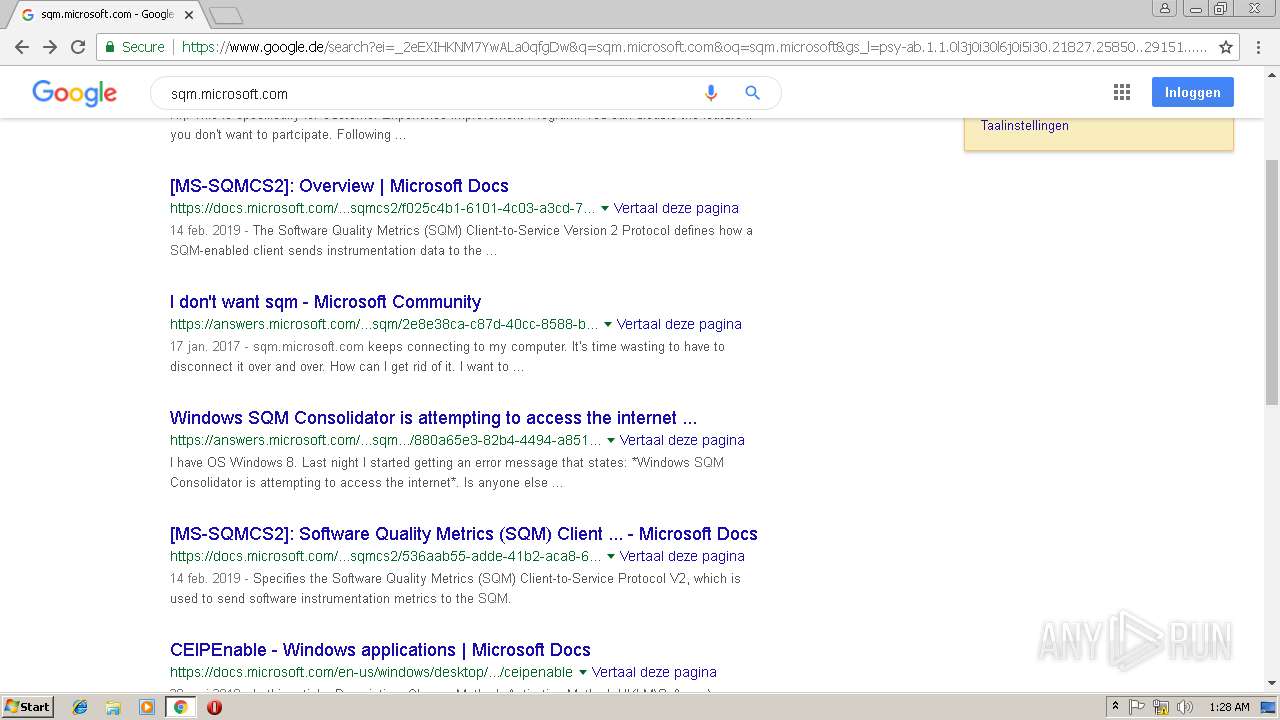Click 'Vertaal deze pagina' for SQM Consolidator
Image resolution: width=1280 pixels, height=720 pixels.
click(x=682, y=441)
